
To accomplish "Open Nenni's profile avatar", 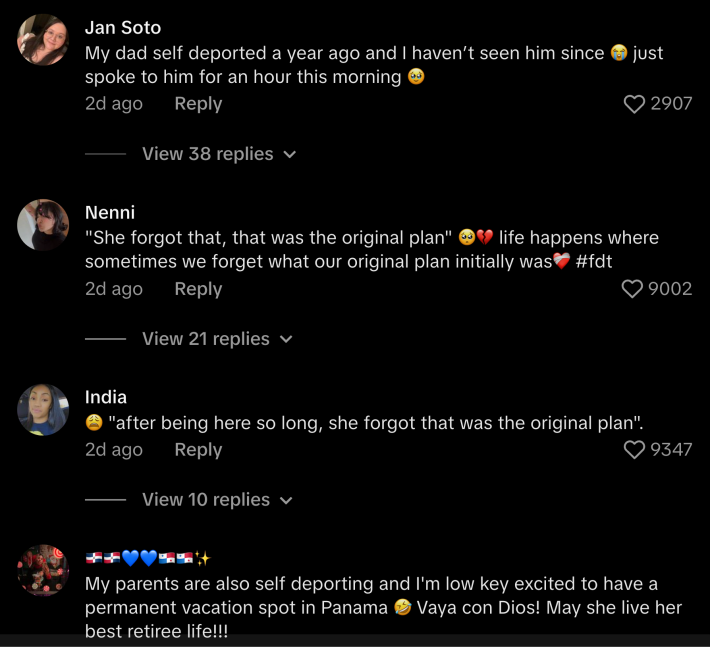I will (43, 225).
